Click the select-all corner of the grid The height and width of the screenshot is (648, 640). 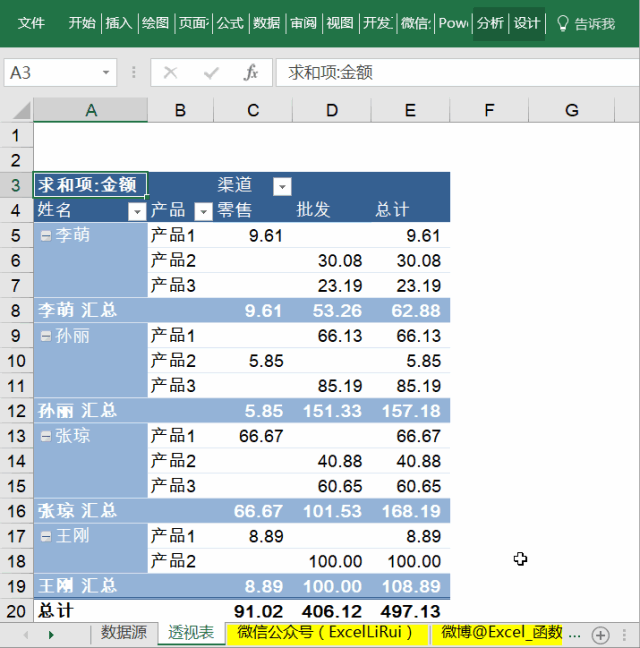(17, 110)
